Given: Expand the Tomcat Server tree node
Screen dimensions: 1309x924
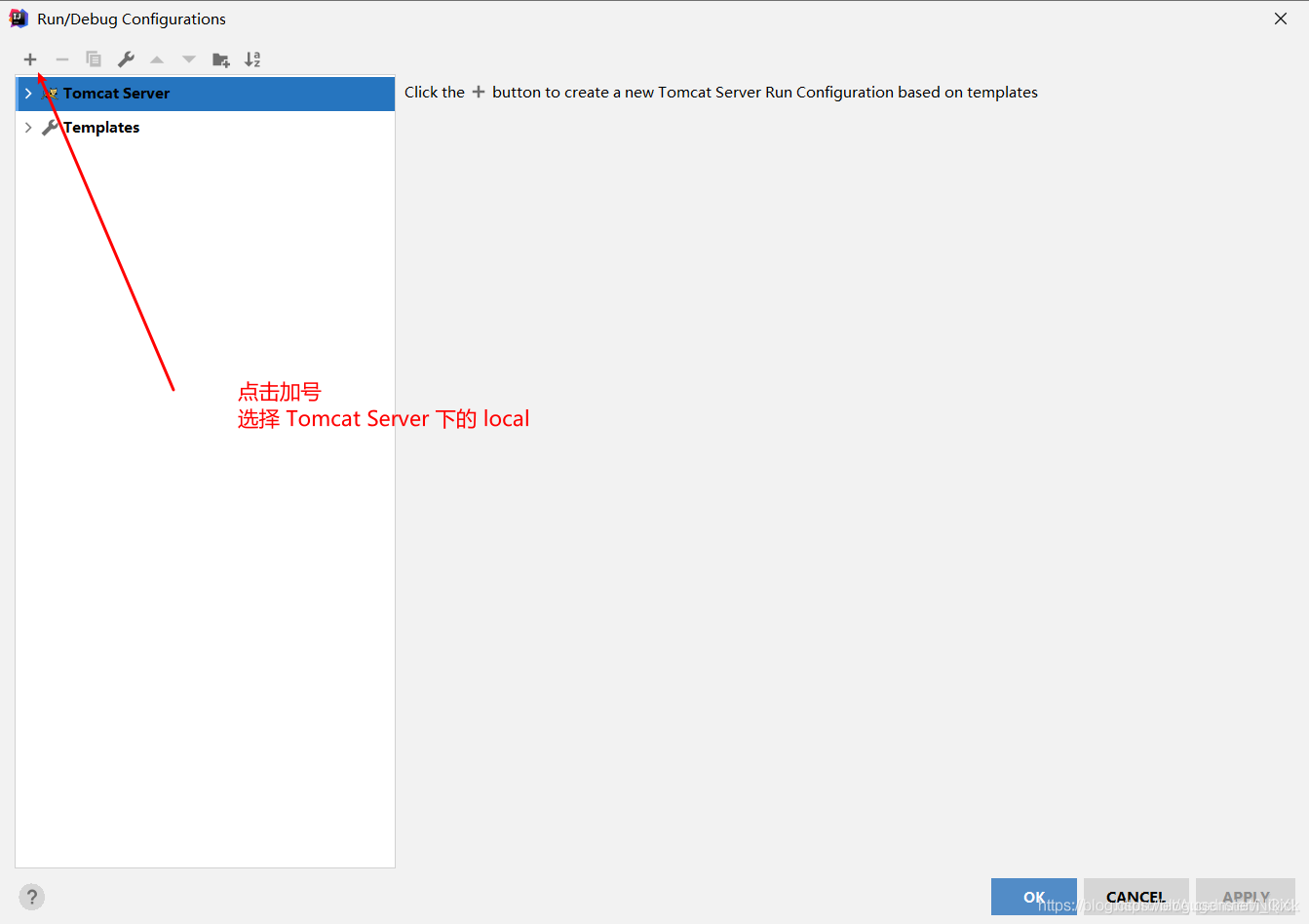Looking at the screenshot, I should coord(28,94).
